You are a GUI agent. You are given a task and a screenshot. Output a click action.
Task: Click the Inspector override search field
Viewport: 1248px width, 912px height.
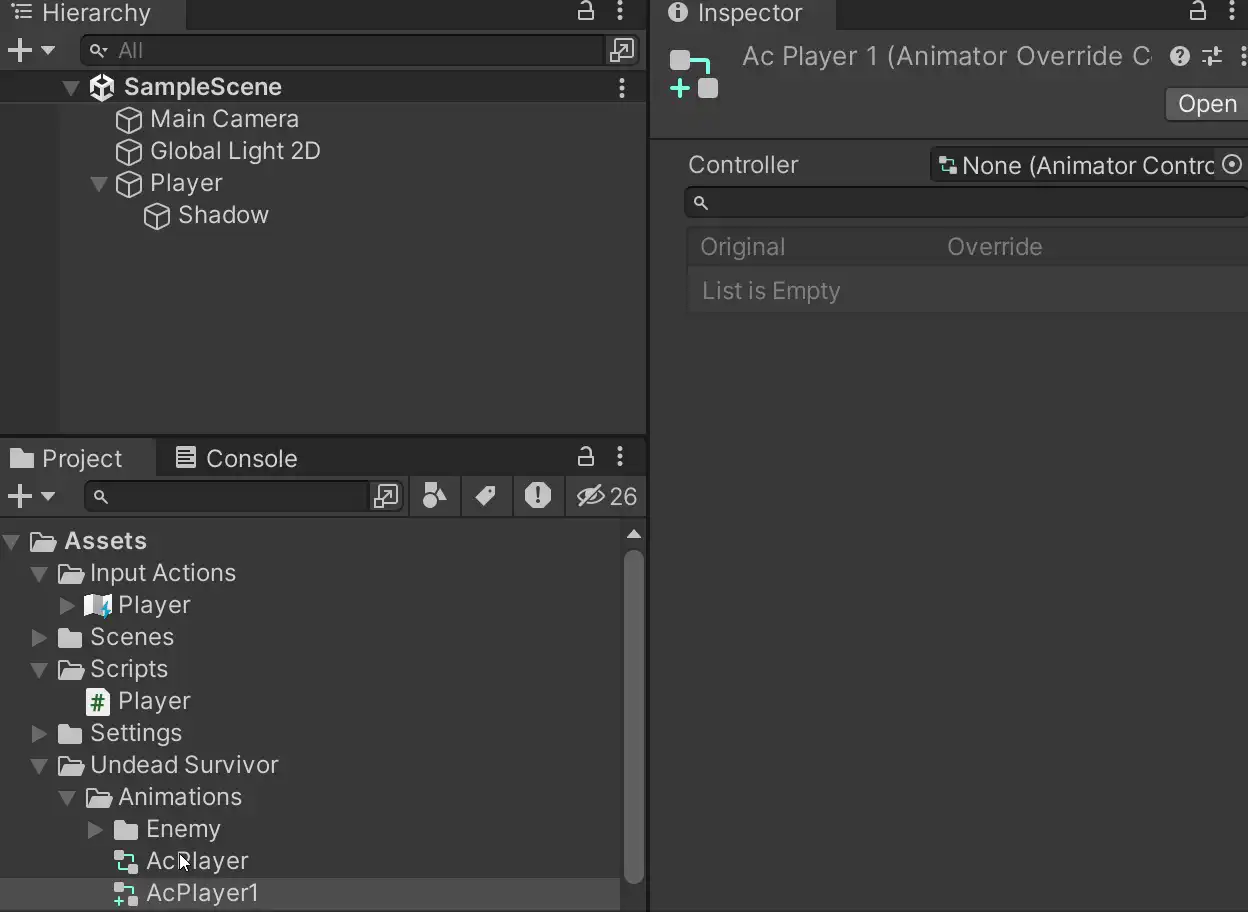point(966,203)
